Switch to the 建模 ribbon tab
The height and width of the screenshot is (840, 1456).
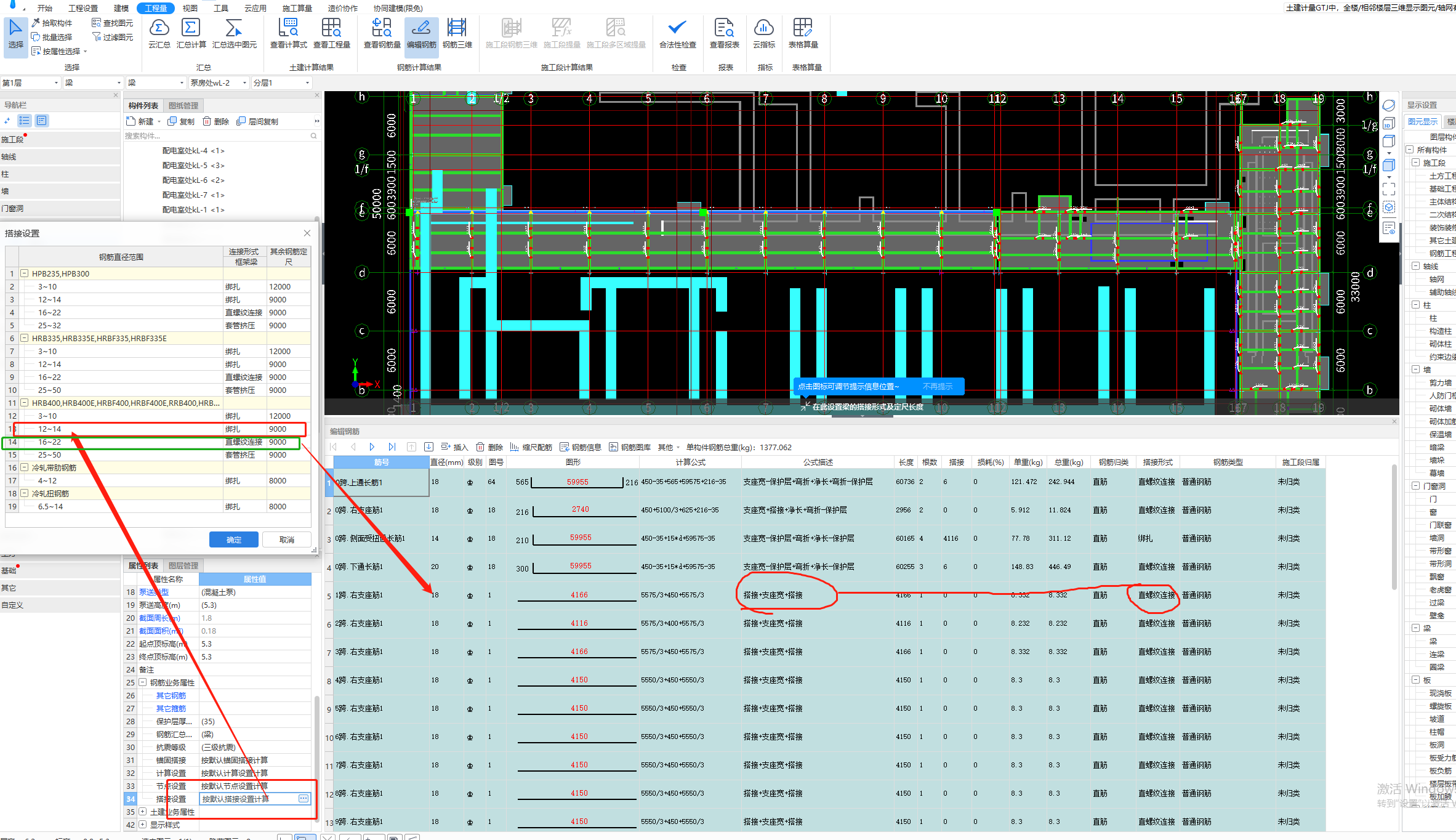[121, 8]
